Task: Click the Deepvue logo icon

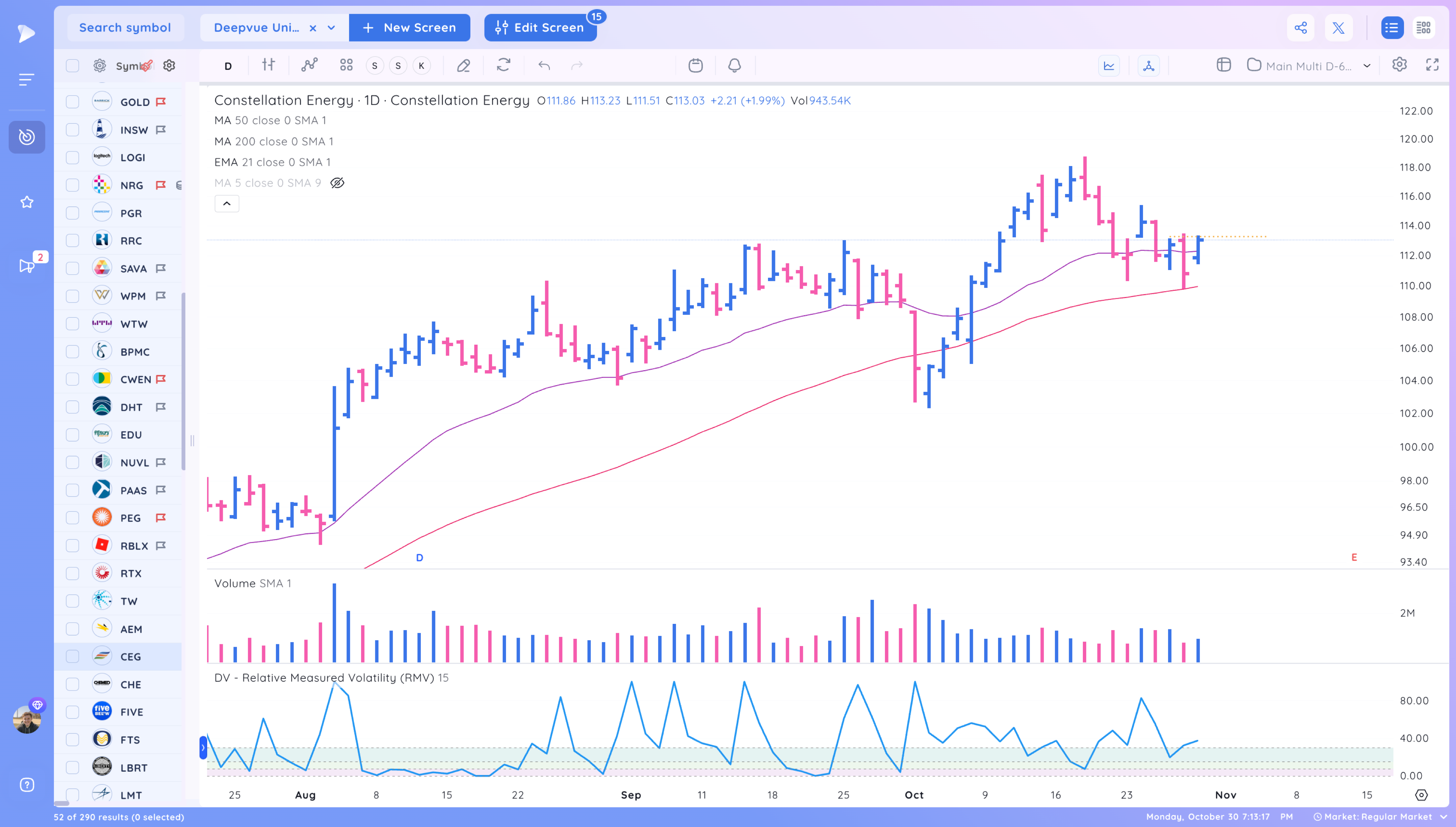Action: coord(26,33)
